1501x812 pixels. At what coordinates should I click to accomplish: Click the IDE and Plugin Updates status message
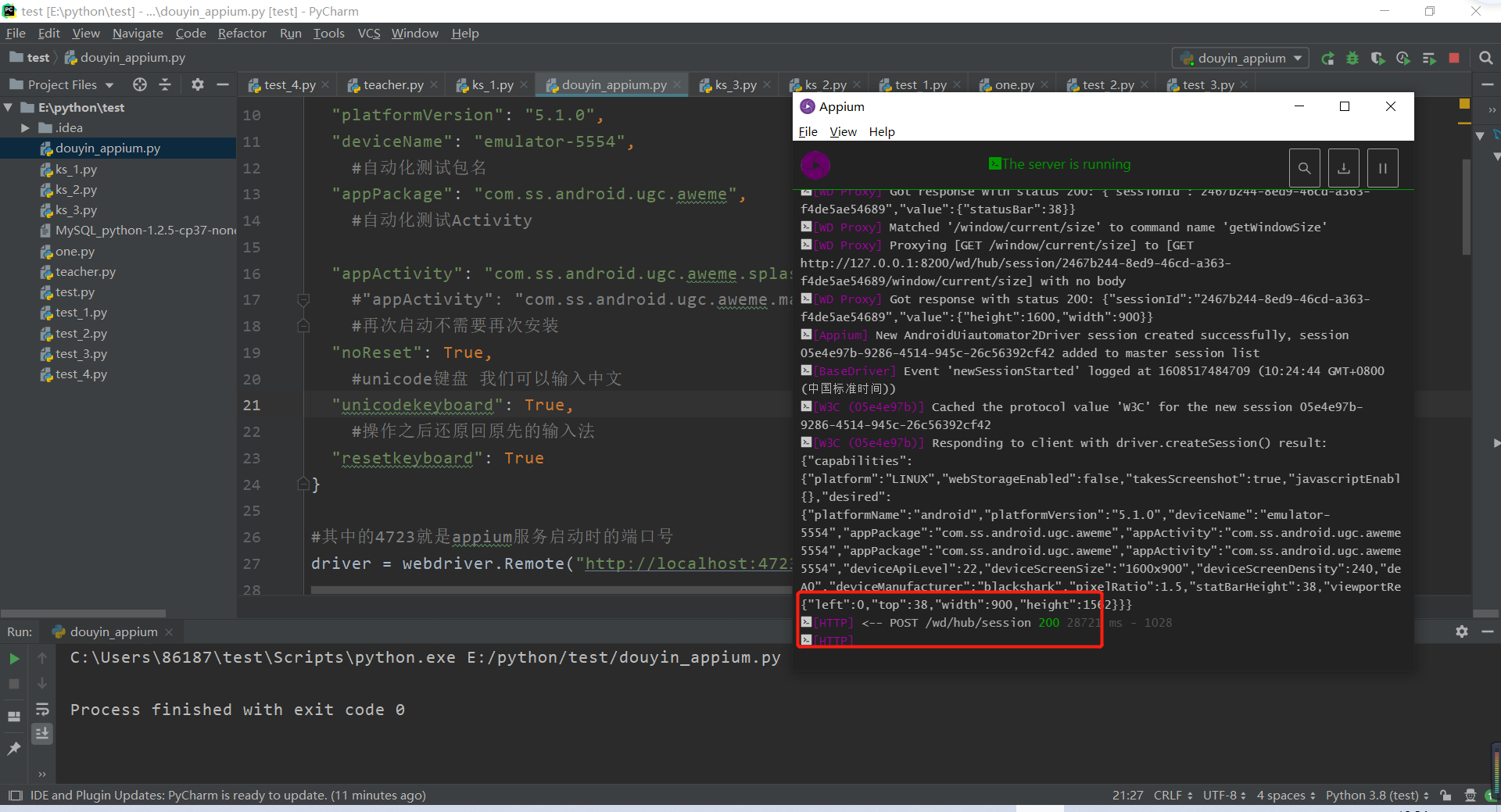[227, 796]
